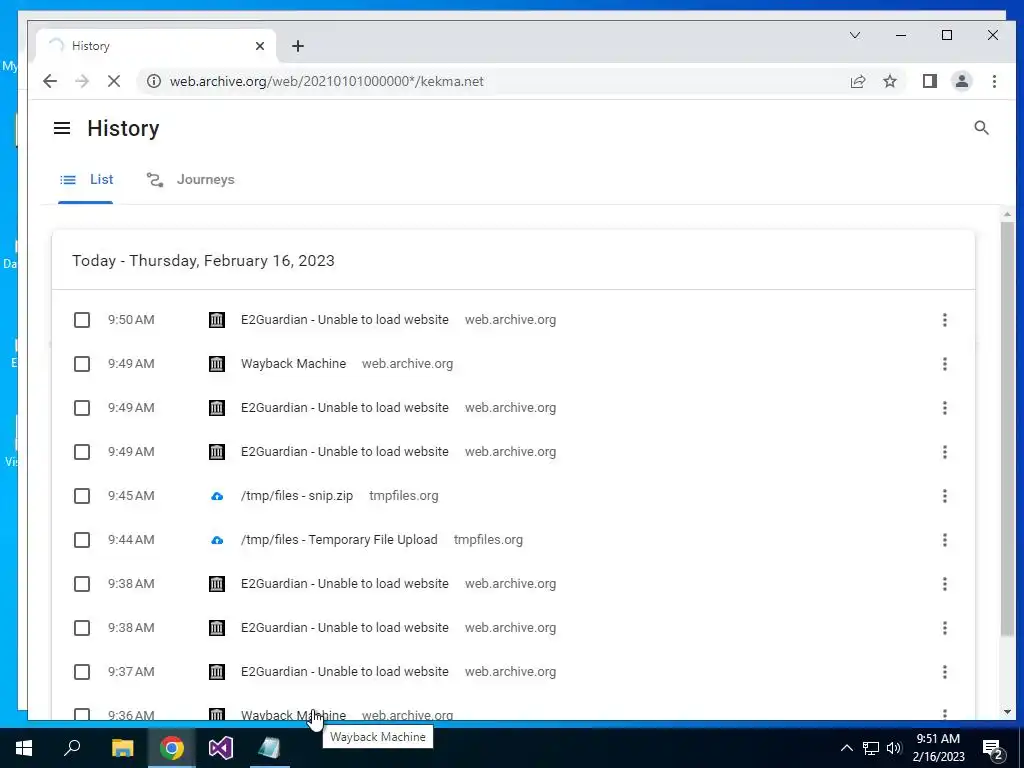Switch to the Journeys tab
Image resolution: width=1024 pixels, height=768 pixels.
pos(190,180)
